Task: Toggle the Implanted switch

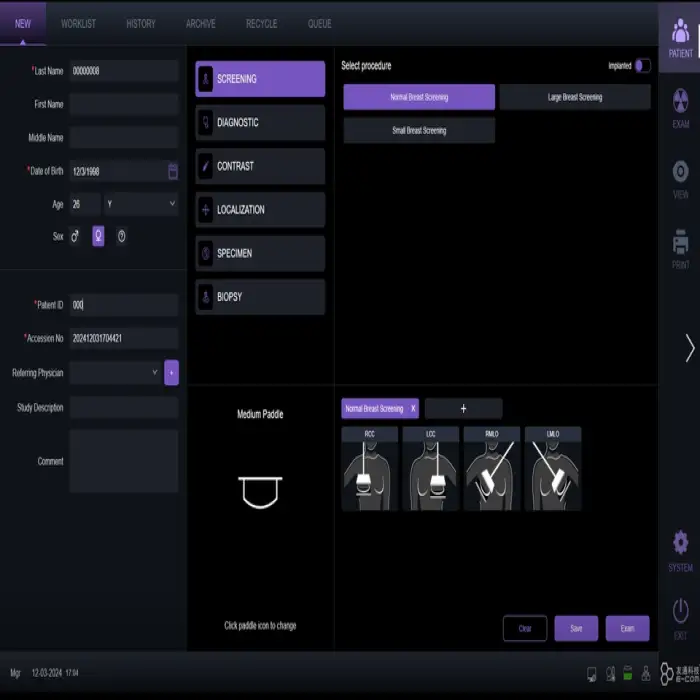Action: click(642, 66)
